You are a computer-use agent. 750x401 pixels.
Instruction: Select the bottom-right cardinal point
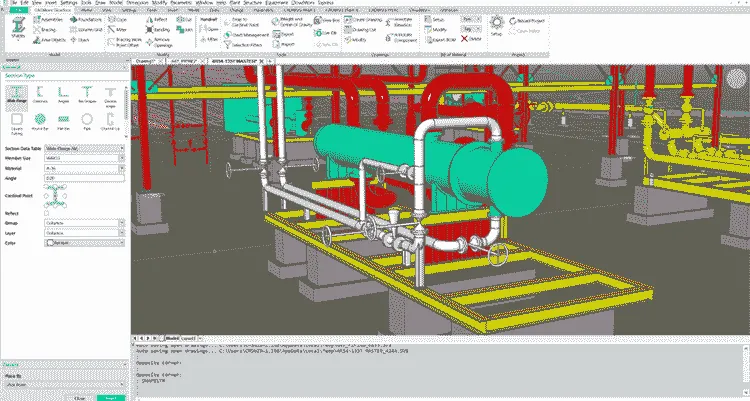coord(64,204)
